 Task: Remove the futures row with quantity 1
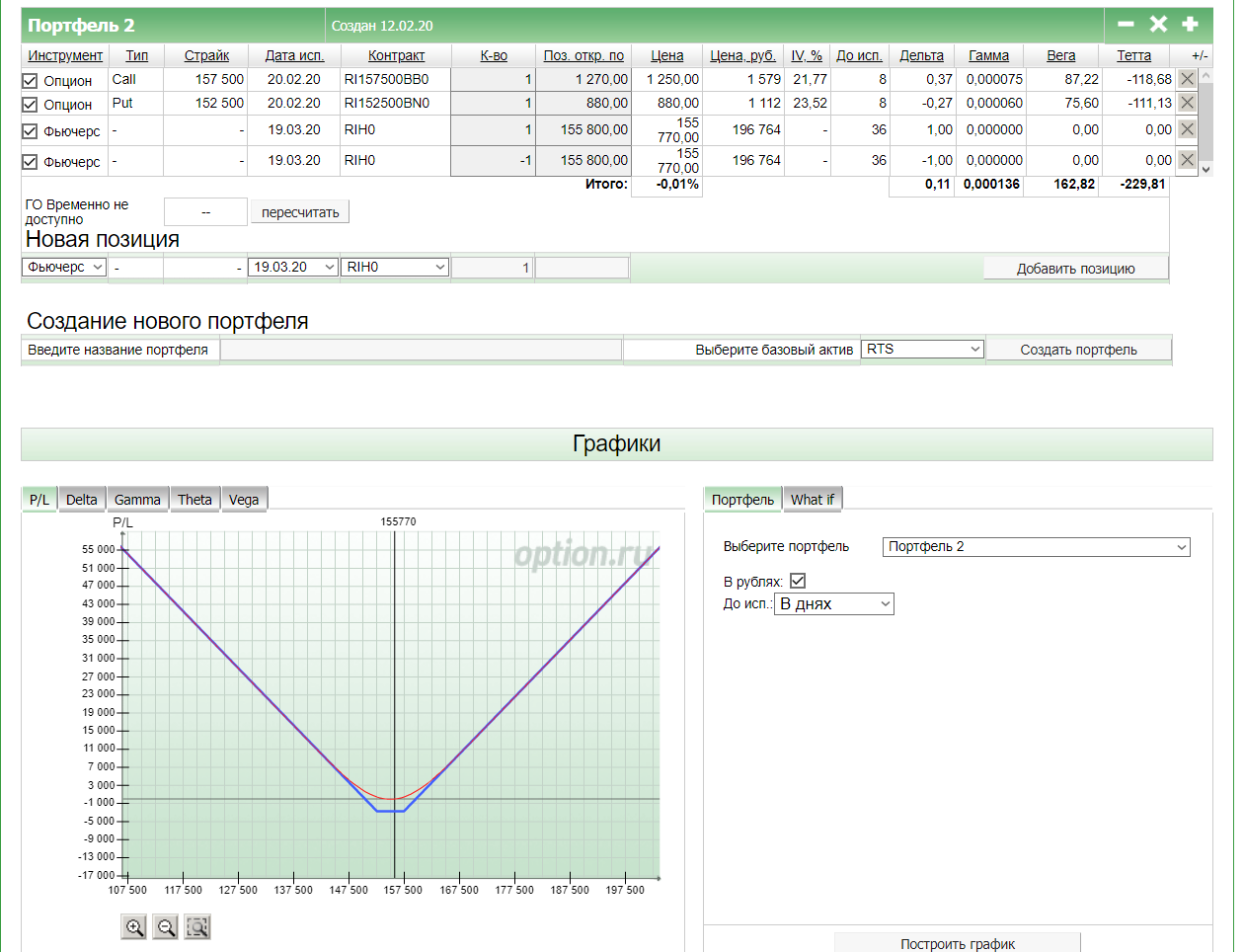1187,129
